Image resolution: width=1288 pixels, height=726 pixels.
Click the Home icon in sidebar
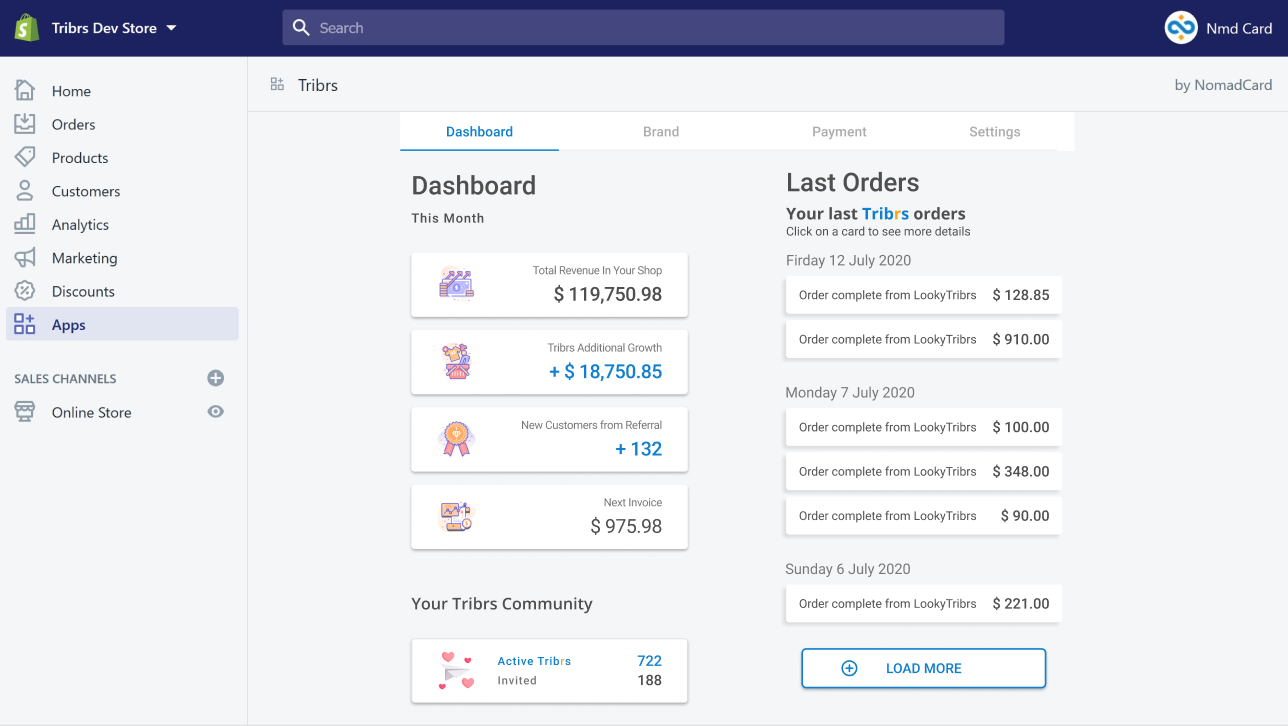click(25, 90)
